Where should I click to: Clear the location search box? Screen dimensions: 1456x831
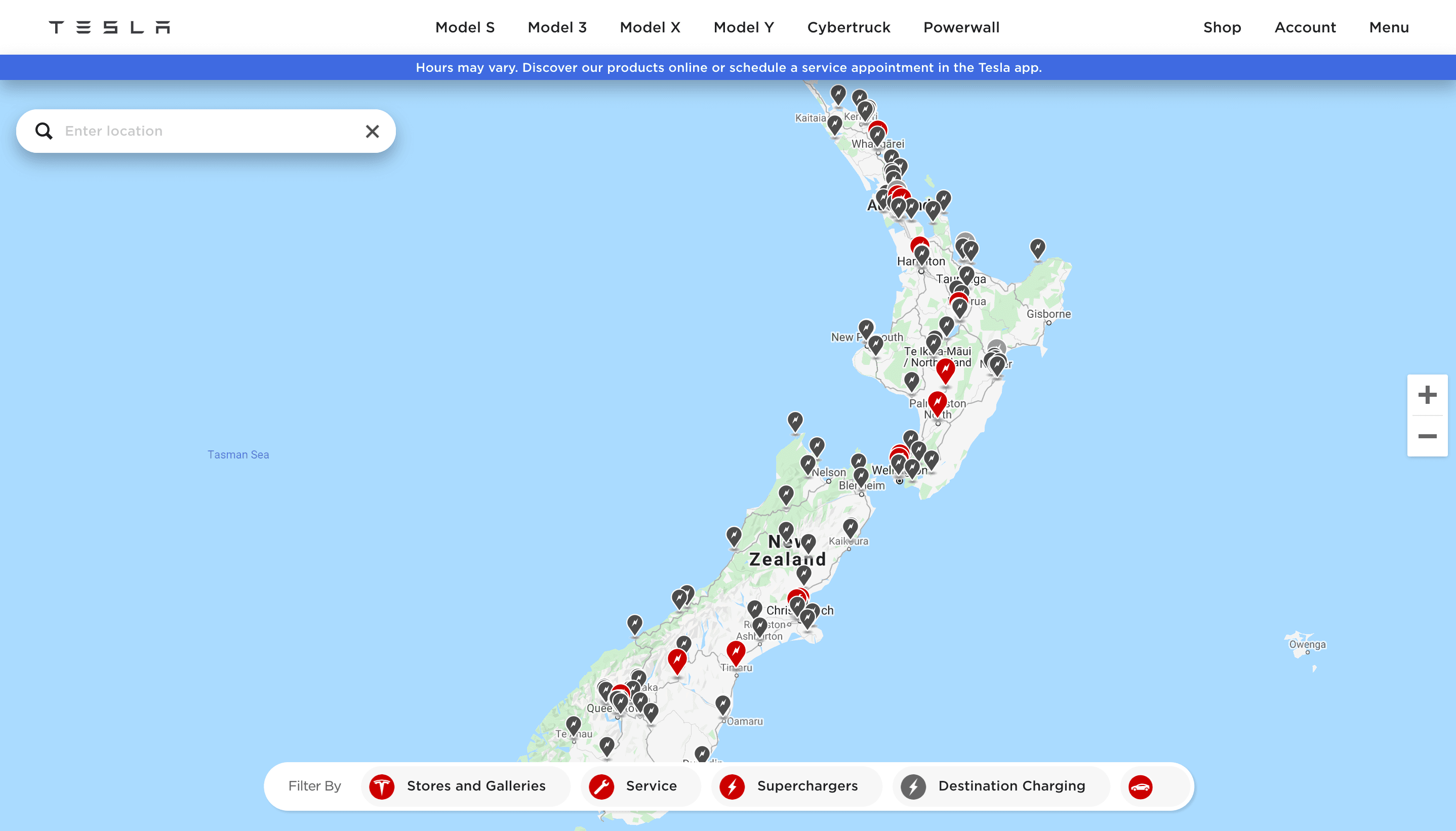372,131
